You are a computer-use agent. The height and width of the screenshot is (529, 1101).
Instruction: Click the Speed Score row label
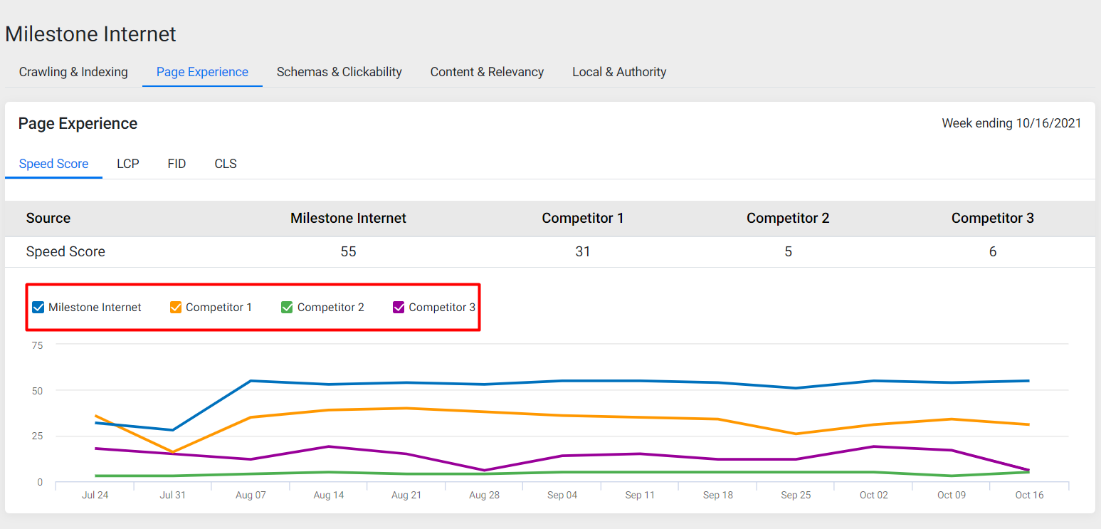pos(65,252)
